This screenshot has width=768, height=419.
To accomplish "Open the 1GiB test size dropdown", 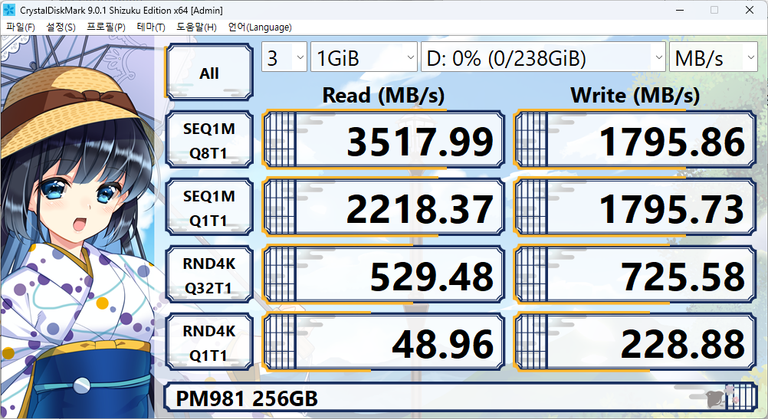I will coord(364,58).
